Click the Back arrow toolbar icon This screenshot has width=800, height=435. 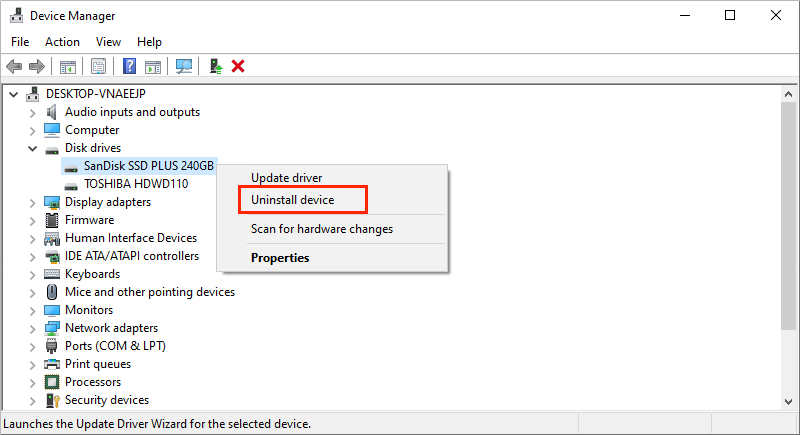point(14,66)
